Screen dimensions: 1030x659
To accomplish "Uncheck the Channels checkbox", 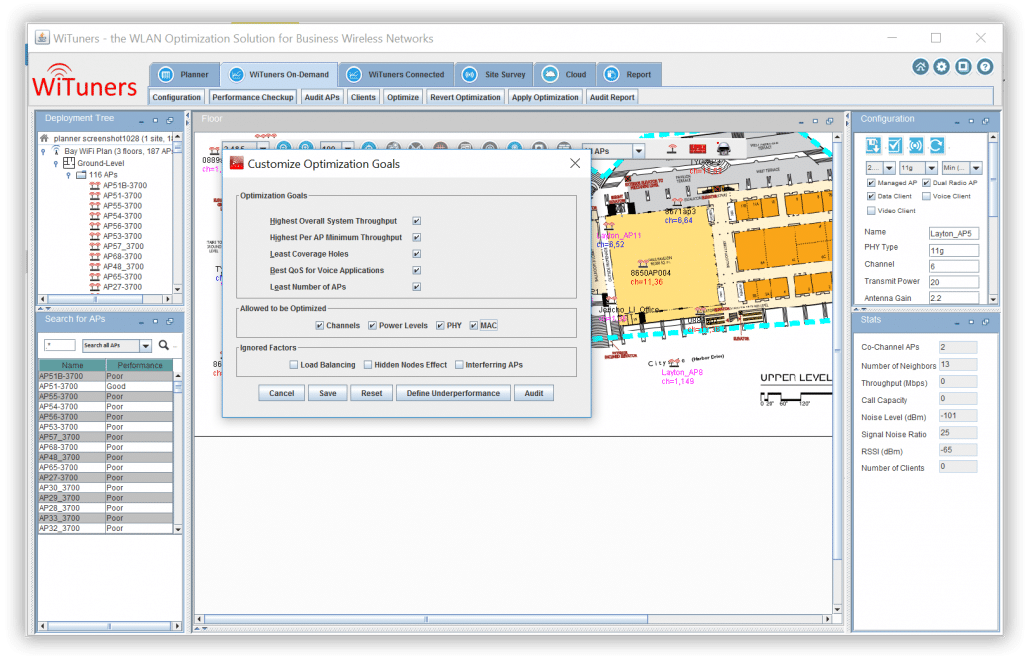I will click(x=319, y=325).
